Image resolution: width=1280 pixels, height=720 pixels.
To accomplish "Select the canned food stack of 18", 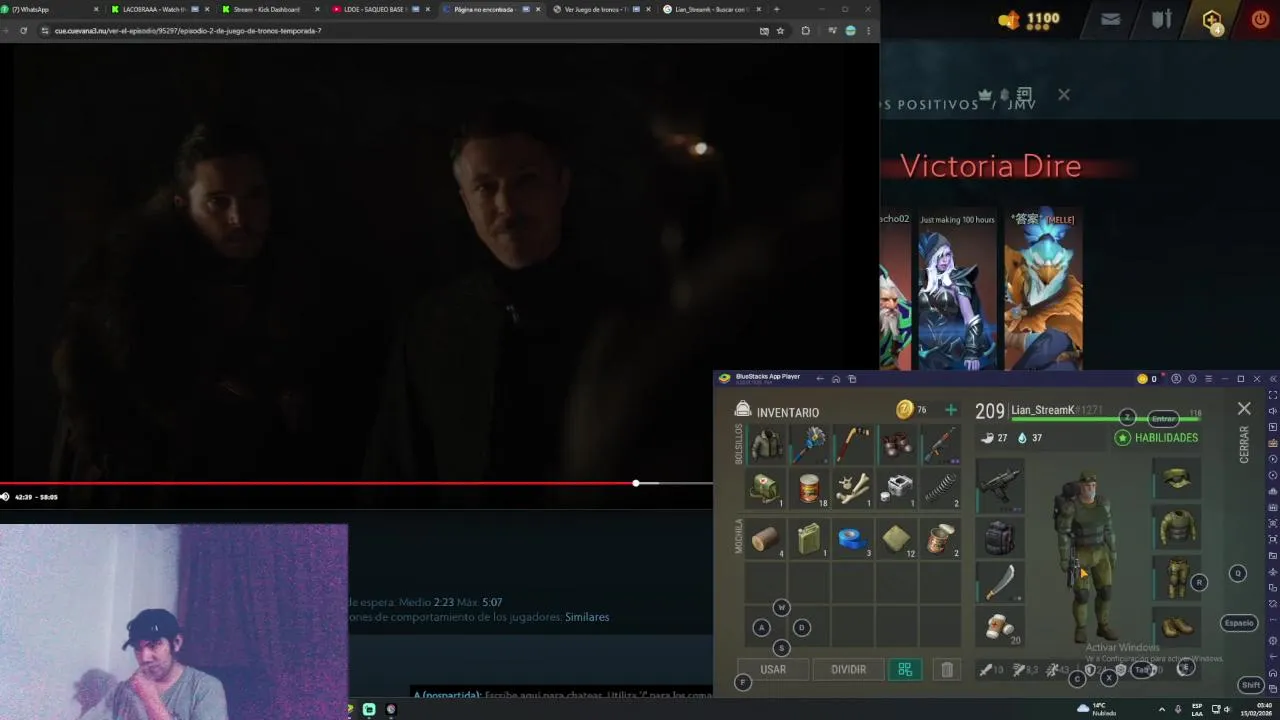I will [x=810, y=488].
